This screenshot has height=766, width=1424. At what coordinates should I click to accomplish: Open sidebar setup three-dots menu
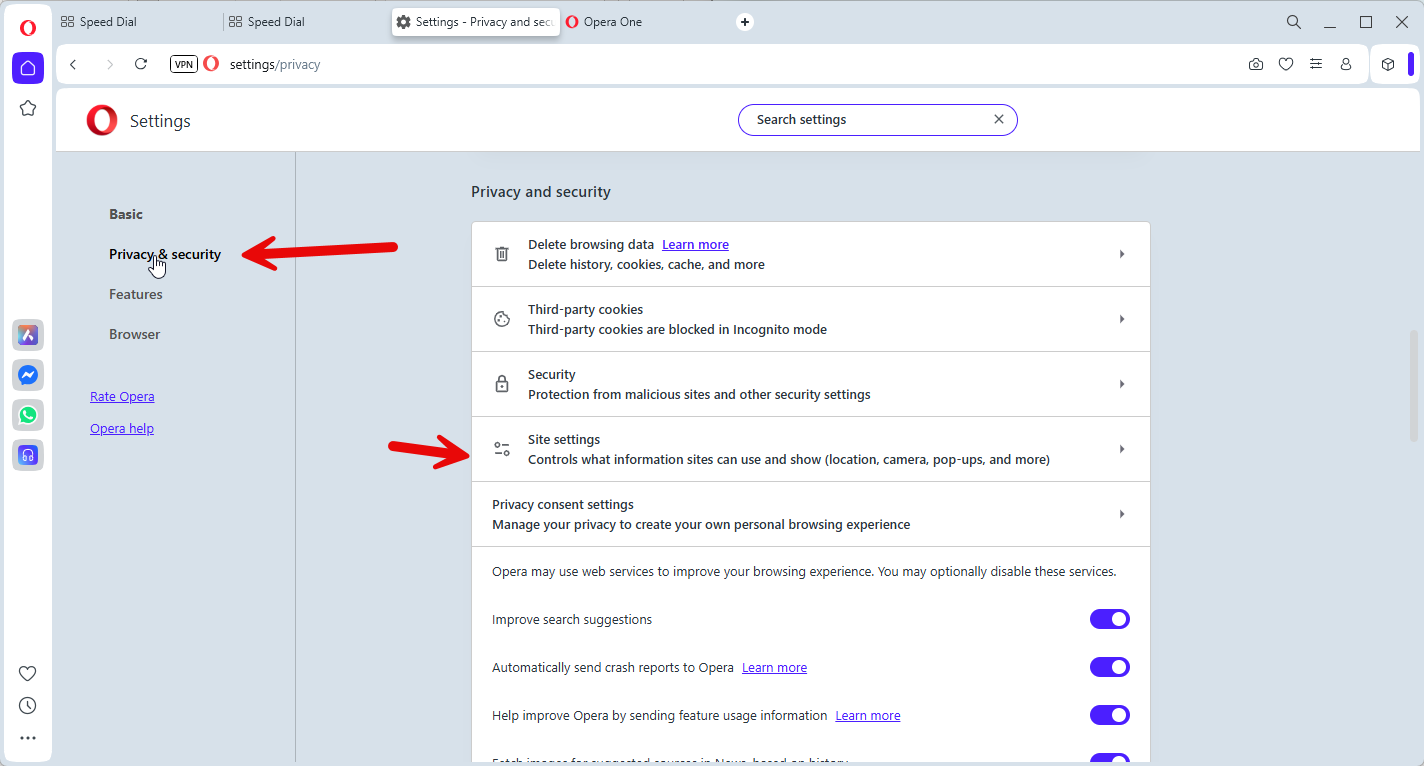click(x=28, y=738)
